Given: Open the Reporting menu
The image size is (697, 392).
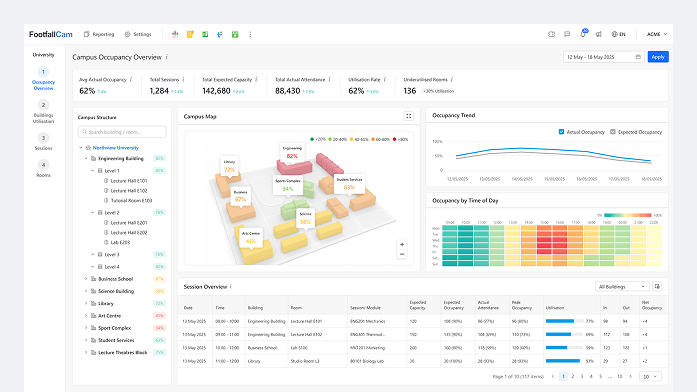Looking at the screenshot, I should click(99, 34).
